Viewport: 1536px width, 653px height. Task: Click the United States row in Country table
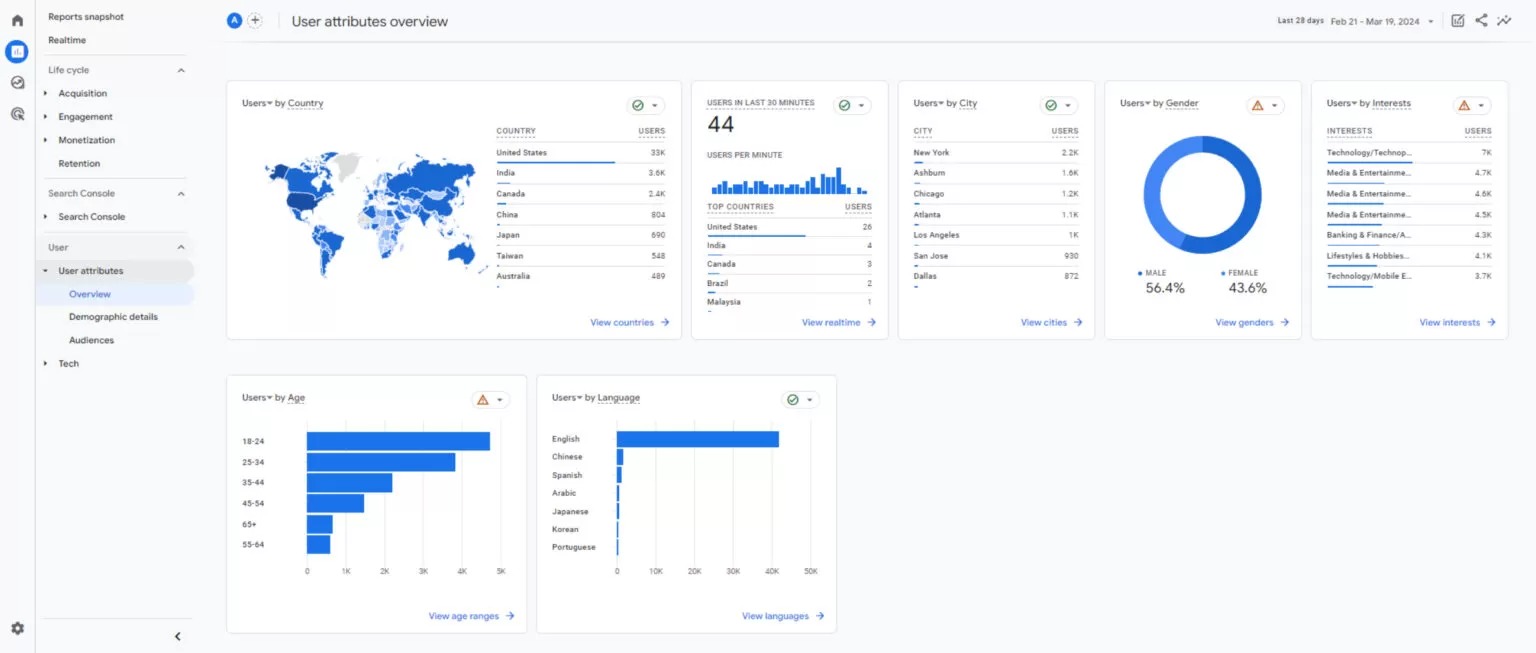[581, 153]
